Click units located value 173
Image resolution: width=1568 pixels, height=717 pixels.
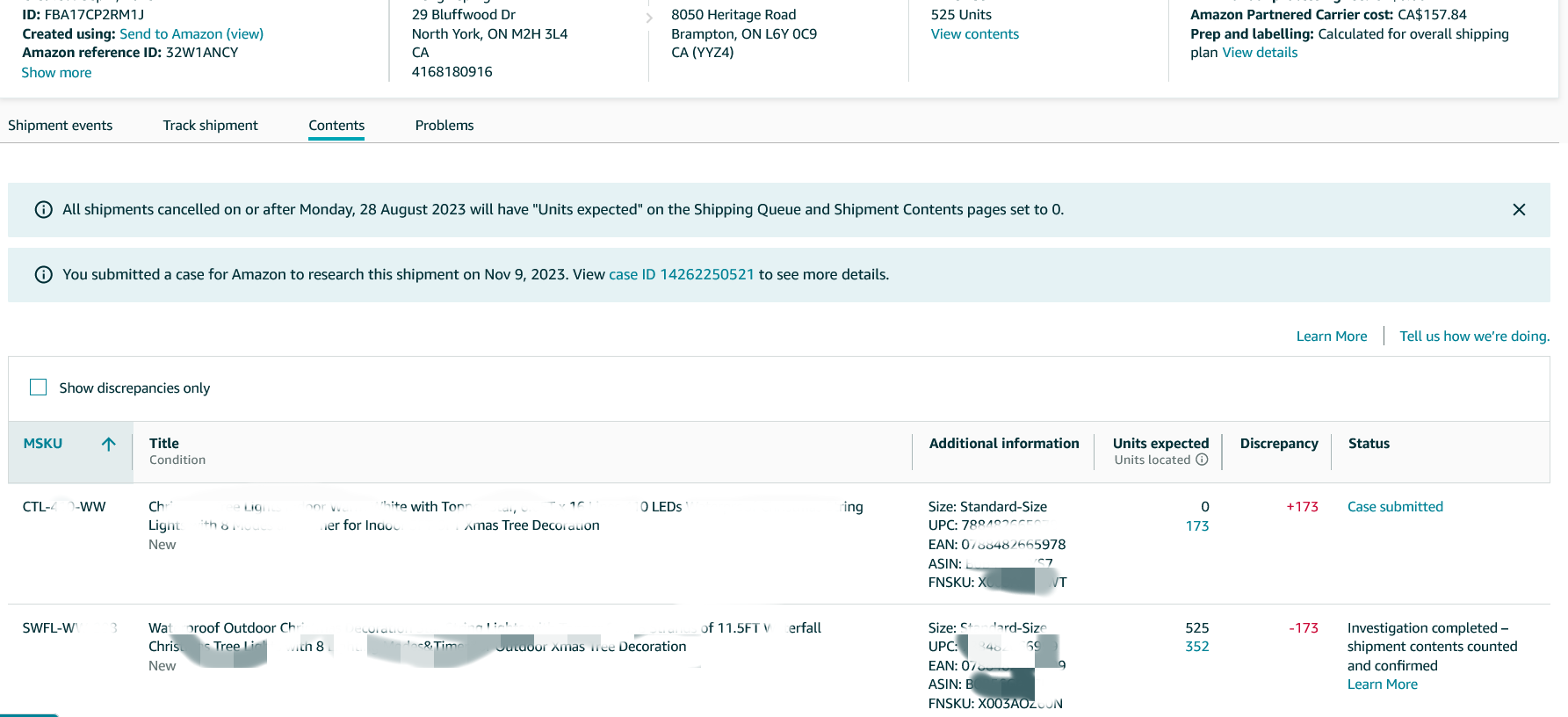[x=1197, y=526]
